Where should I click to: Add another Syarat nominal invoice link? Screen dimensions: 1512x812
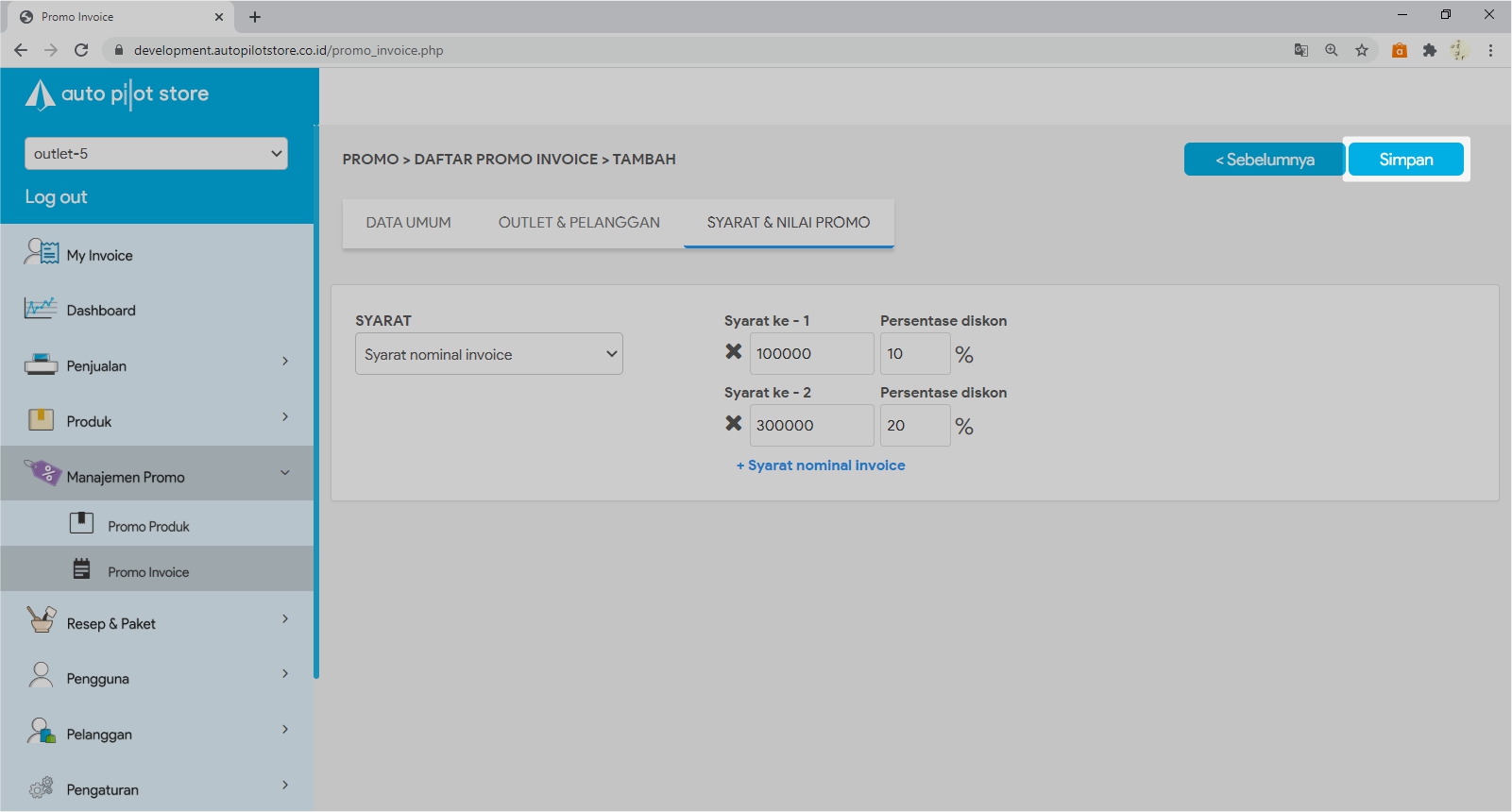pos(821,465)
